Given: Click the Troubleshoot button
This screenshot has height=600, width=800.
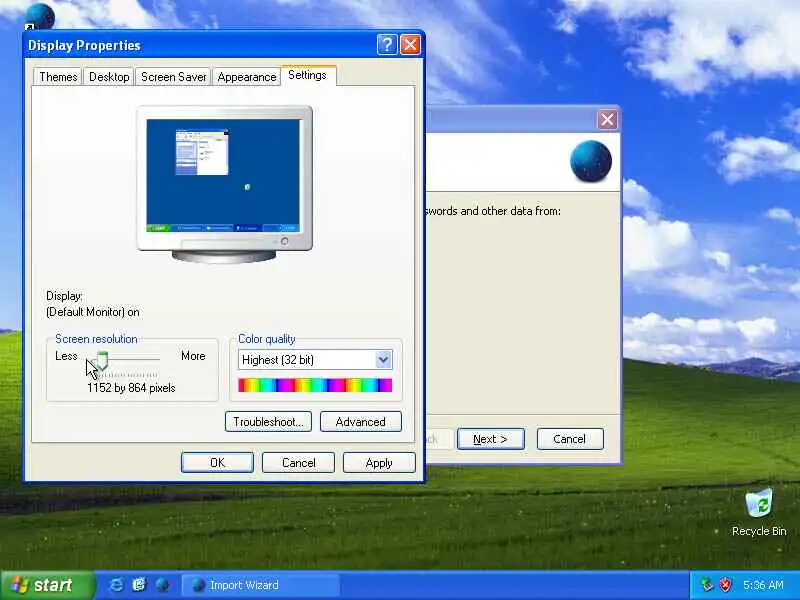Looking at the screenshot, I should tap(268, 421).
